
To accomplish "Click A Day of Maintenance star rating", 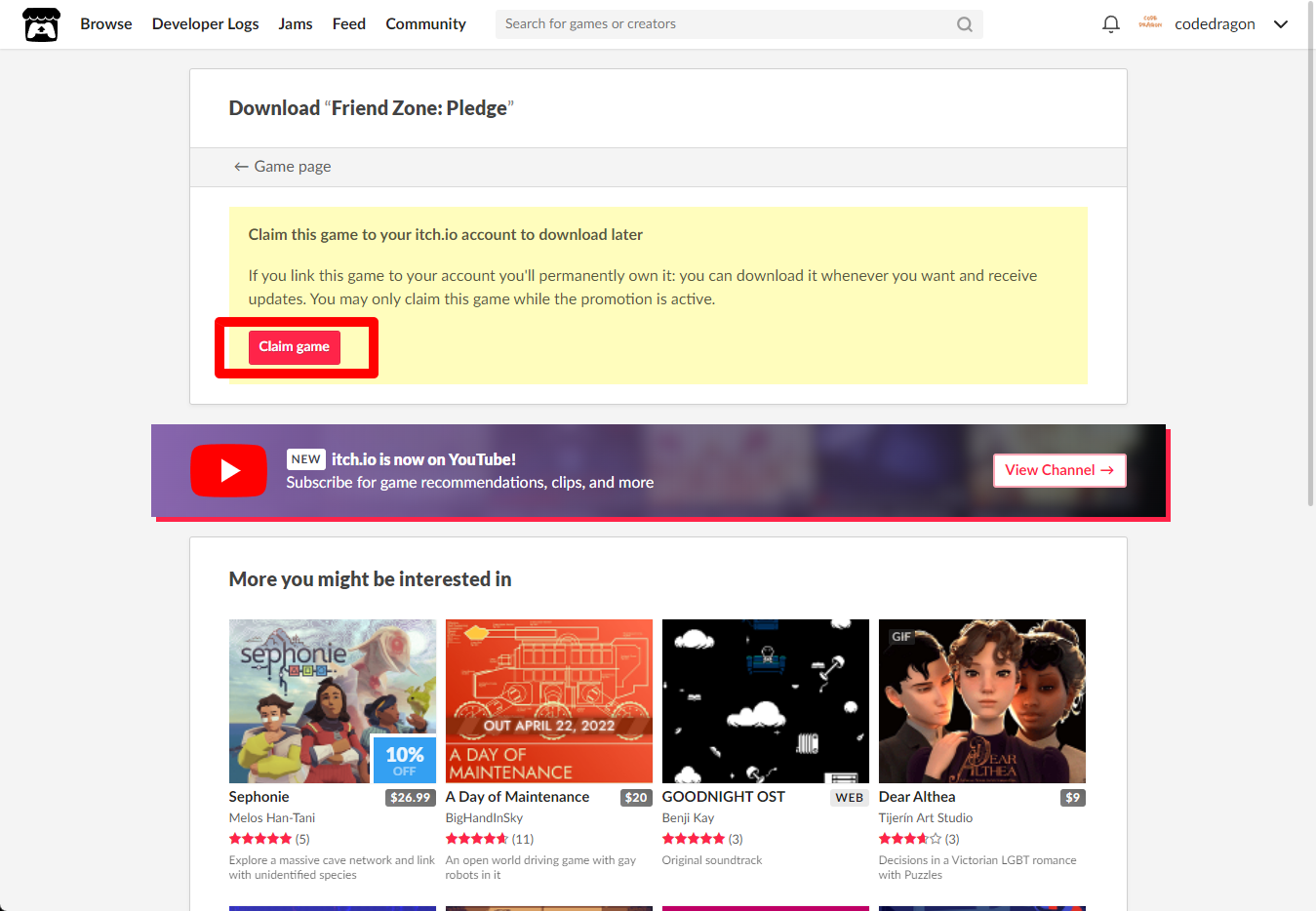I will (477, 839).
